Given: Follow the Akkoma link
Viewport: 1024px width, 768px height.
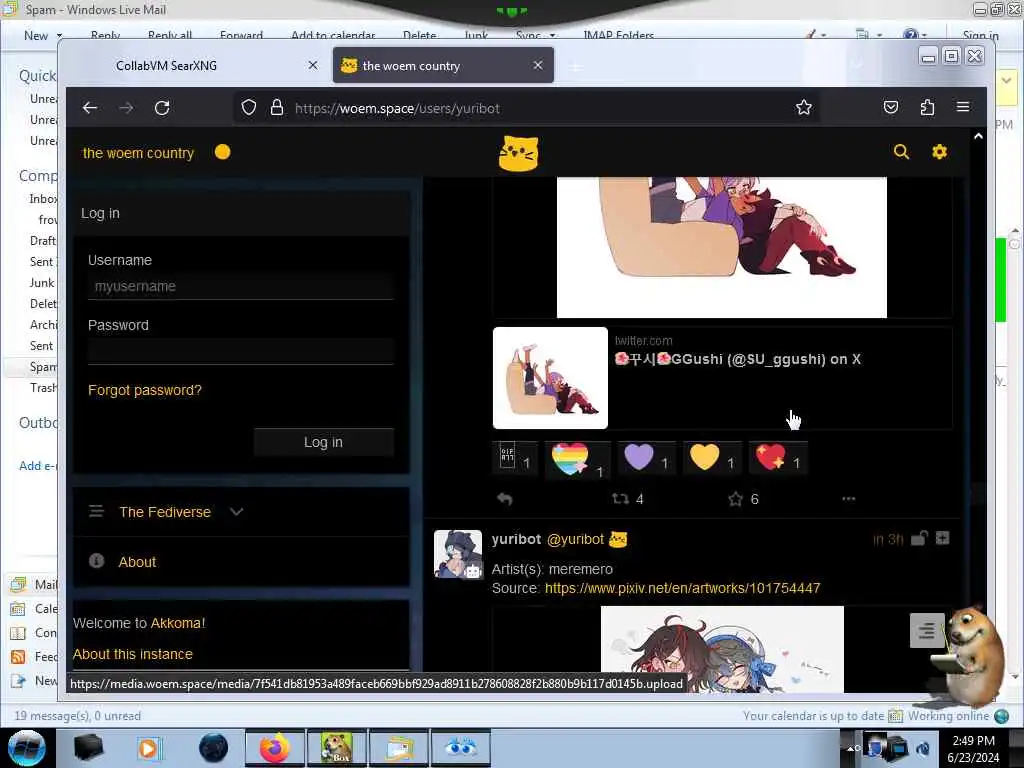Looking at the screenshot, I should [x=178, y=623].
